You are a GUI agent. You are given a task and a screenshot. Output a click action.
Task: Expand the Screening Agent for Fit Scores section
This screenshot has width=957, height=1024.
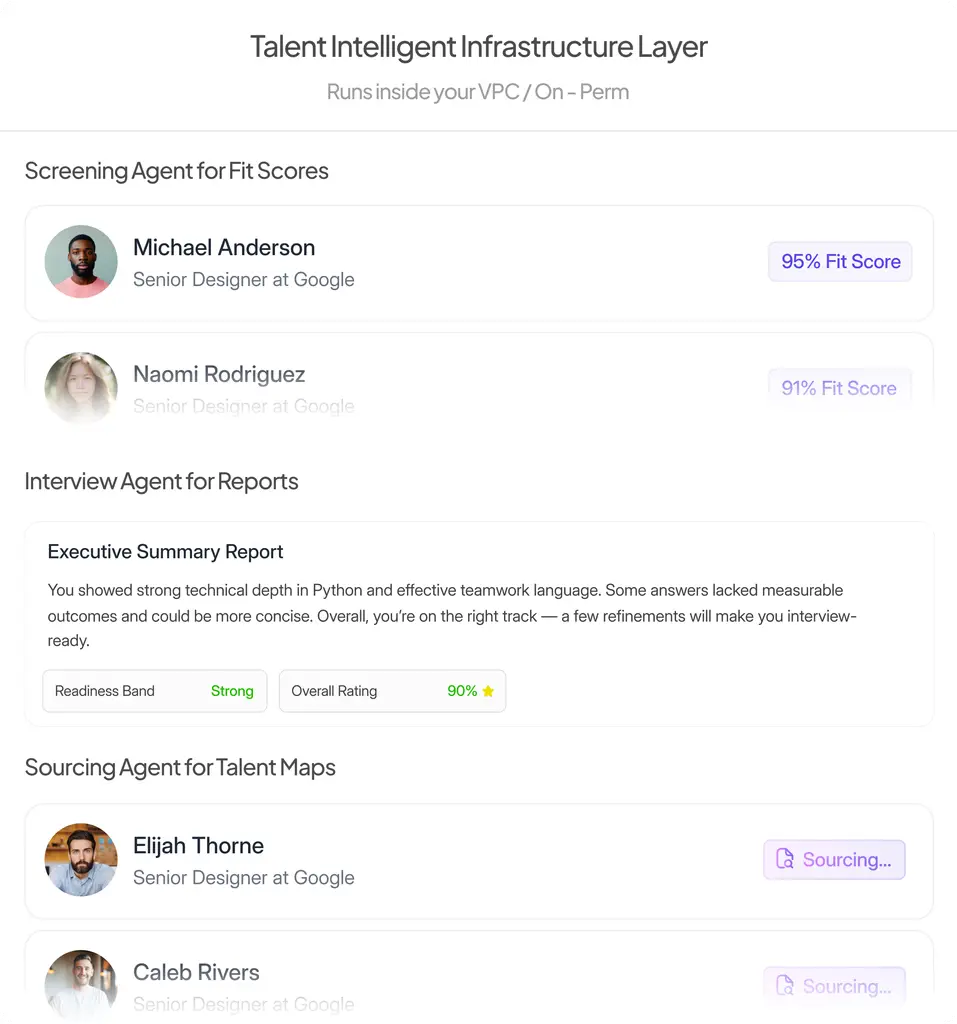176,171
